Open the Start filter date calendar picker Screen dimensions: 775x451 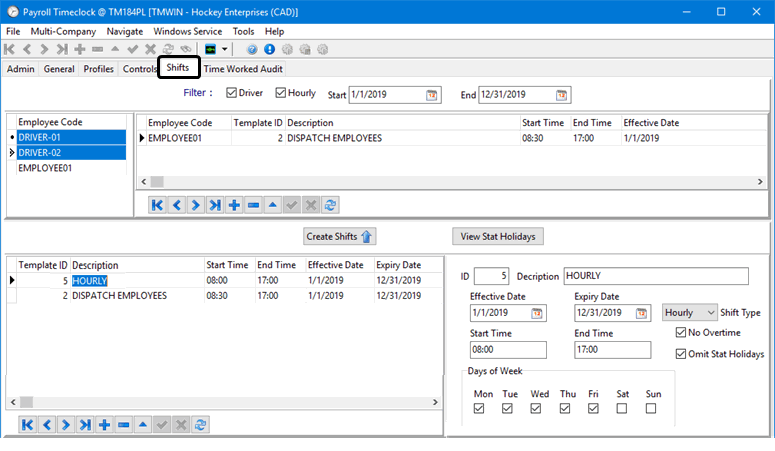pyautogui.click(x=432, y=95)
